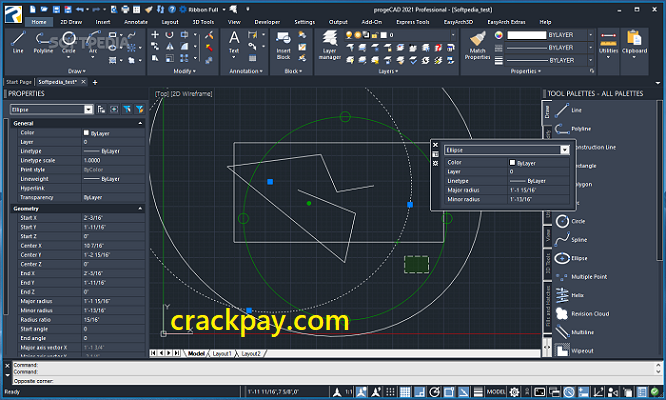This screenshot has height=400, width=666.
Task: Choose Helix in tool palette
Action: click(569, 295)
